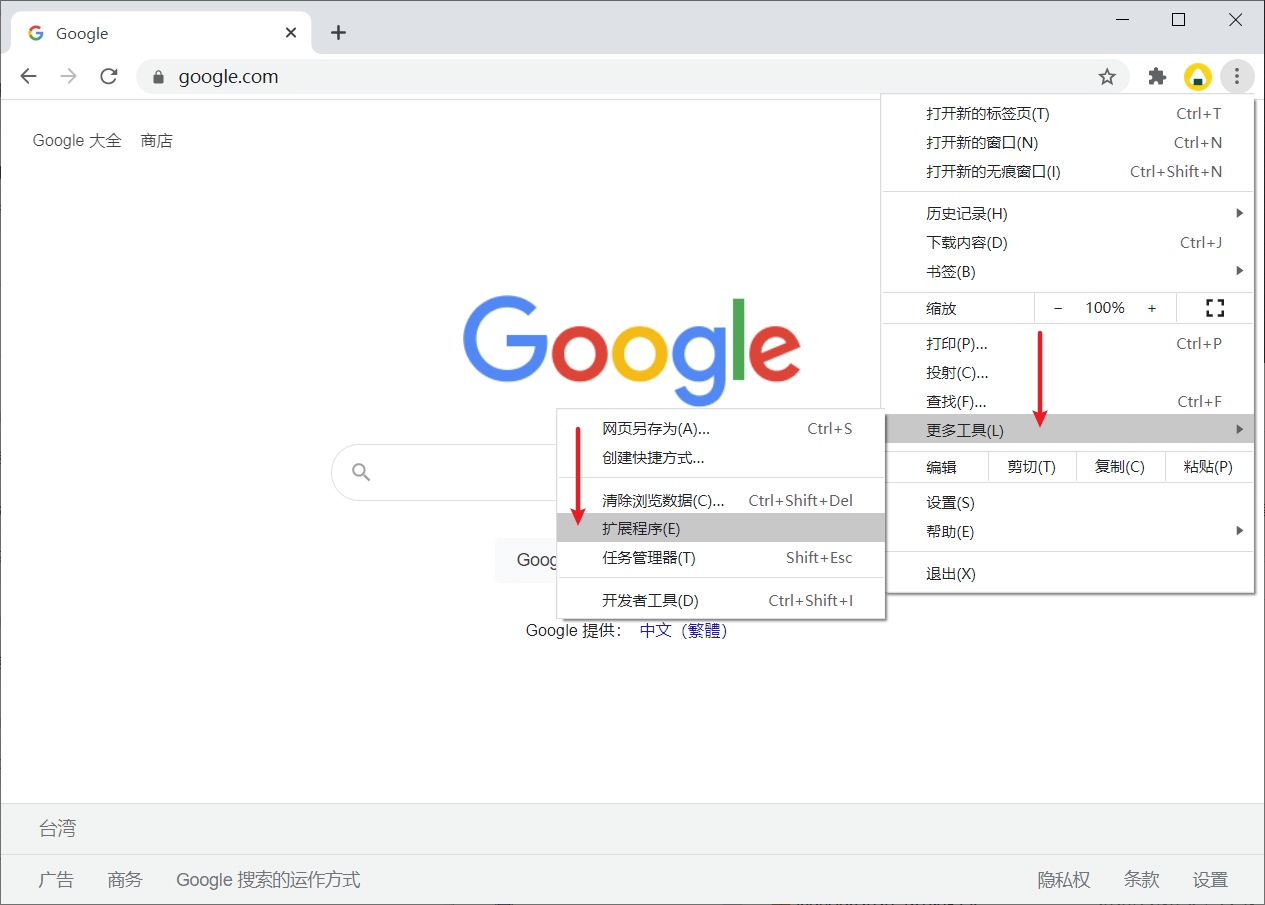The width and height of the screenshot is (1265, 905).
Task: Choose 网页另存为(A)... in submenu
Action: pos(721,429)
